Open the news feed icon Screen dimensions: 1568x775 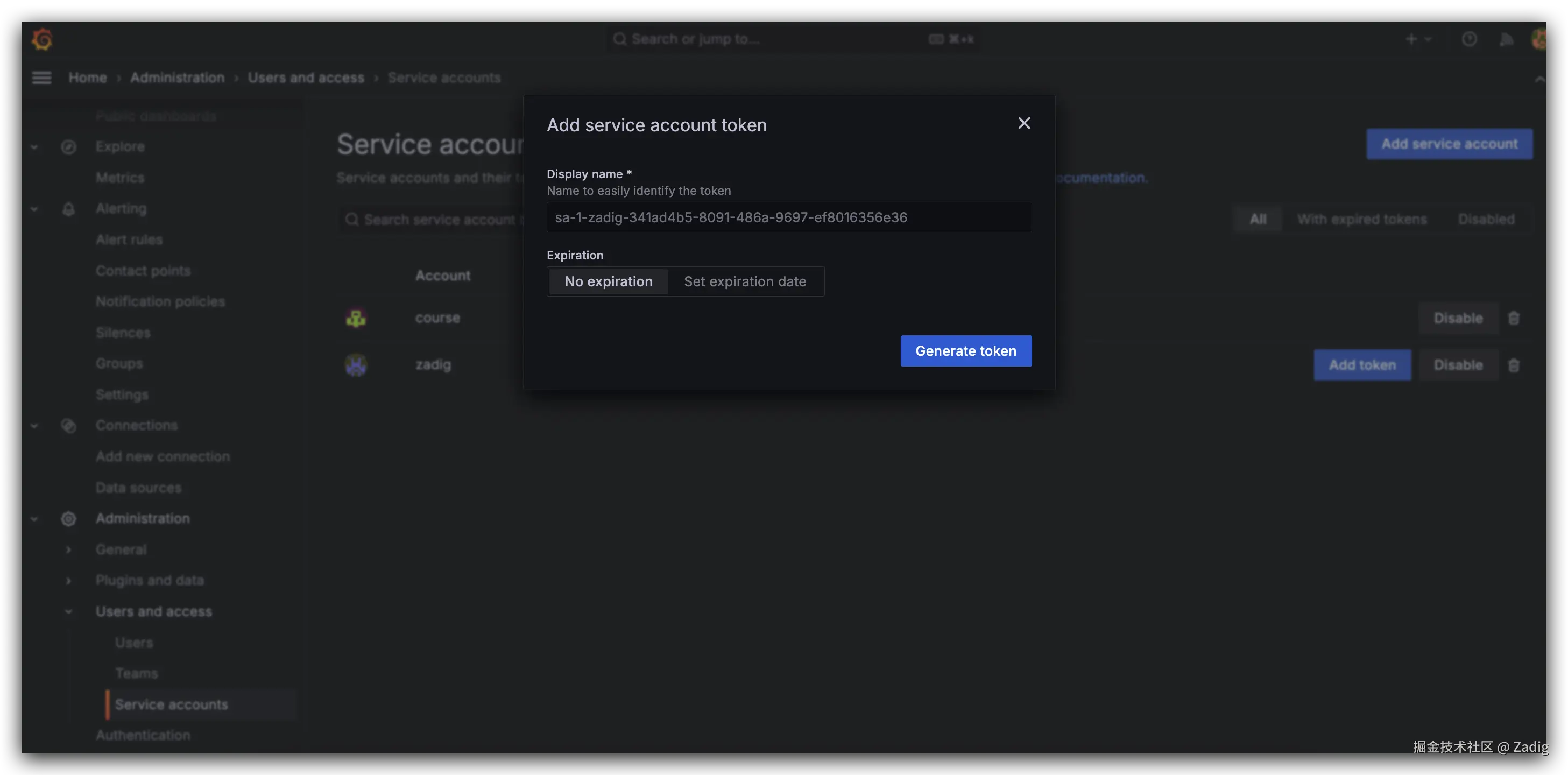point(1506,40)
